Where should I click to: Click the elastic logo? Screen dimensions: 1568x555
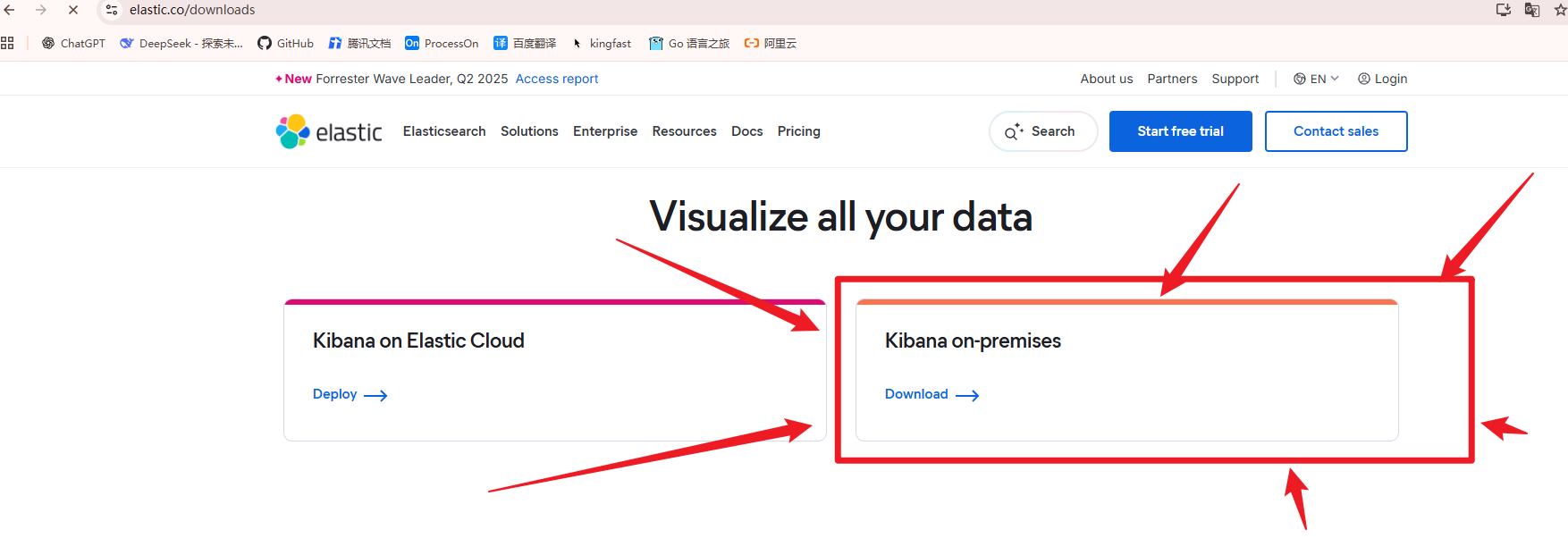click(329, 131)
